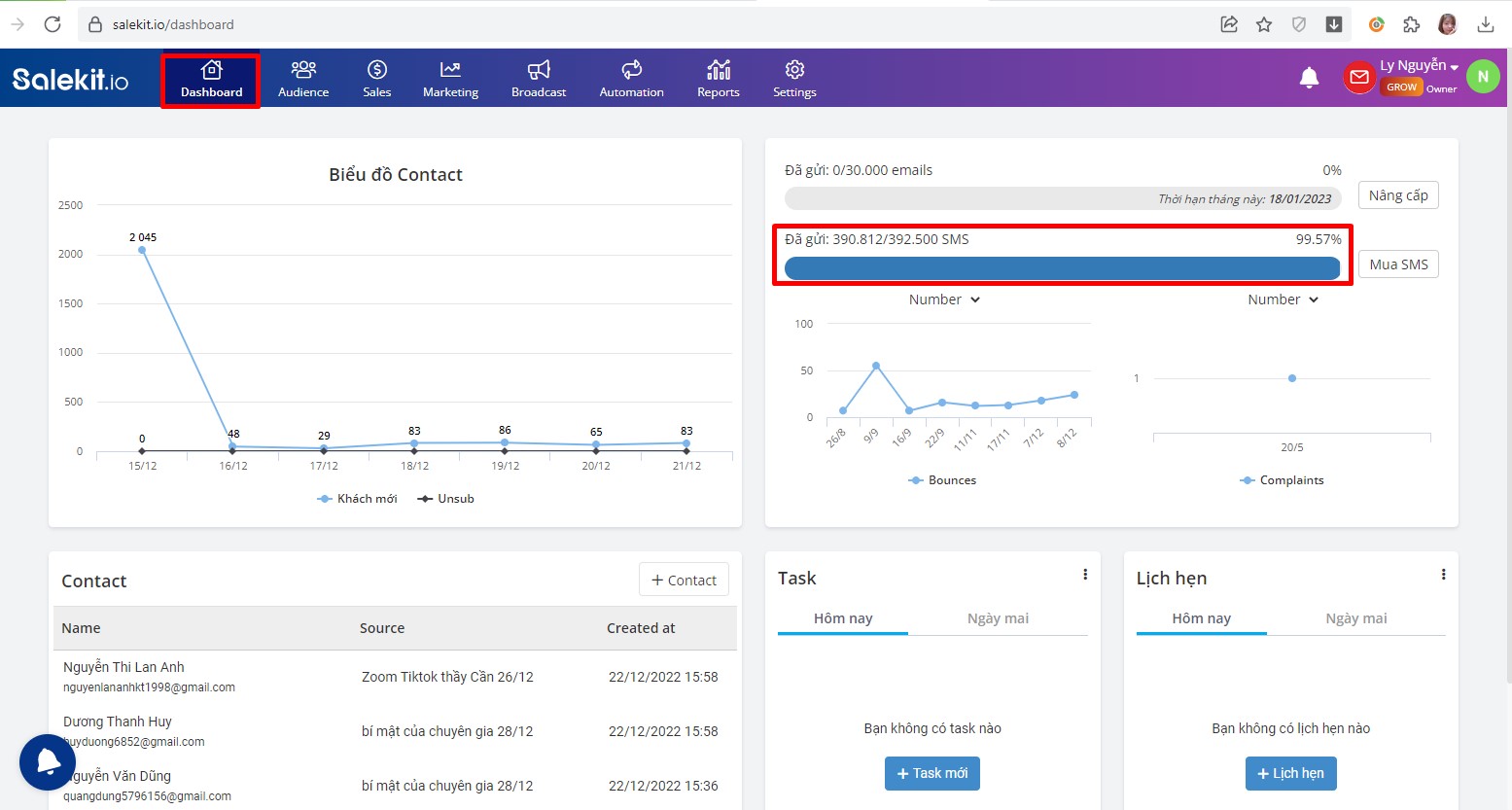This screenshot has width=1512, height=810.
Task: Click the floating blue bell button
Action: [48, 762]
